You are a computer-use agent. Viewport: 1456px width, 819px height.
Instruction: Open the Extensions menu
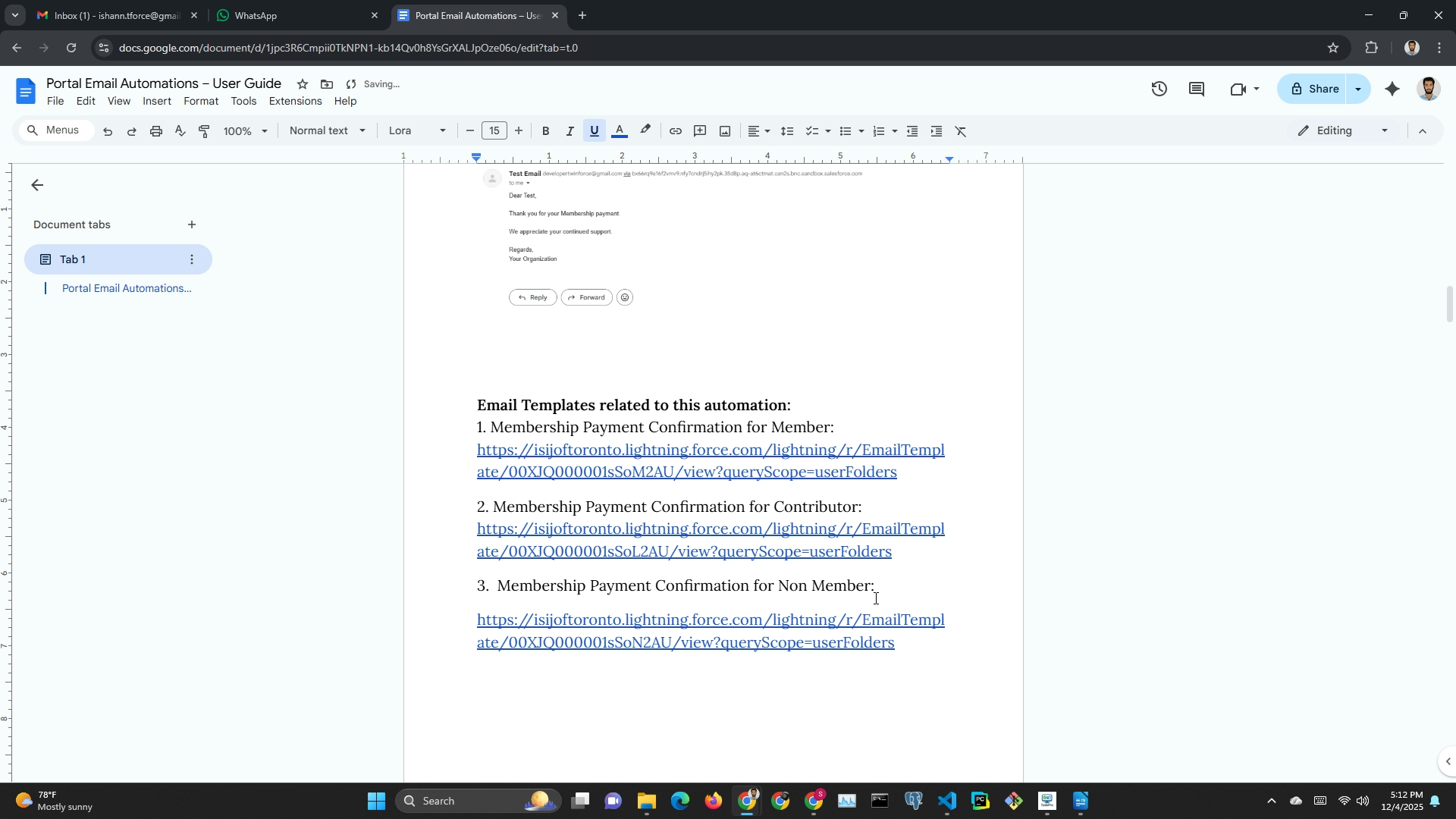click(295, 102)
